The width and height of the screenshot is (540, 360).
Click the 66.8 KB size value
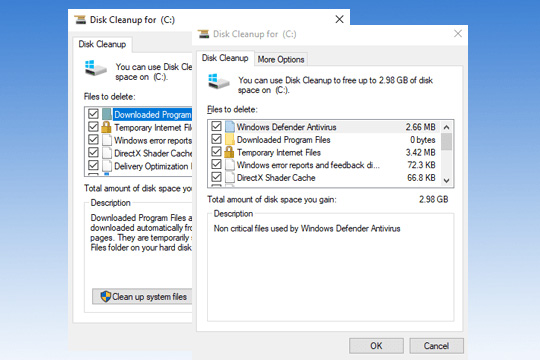pyautogui.click(x=421, y=178)
